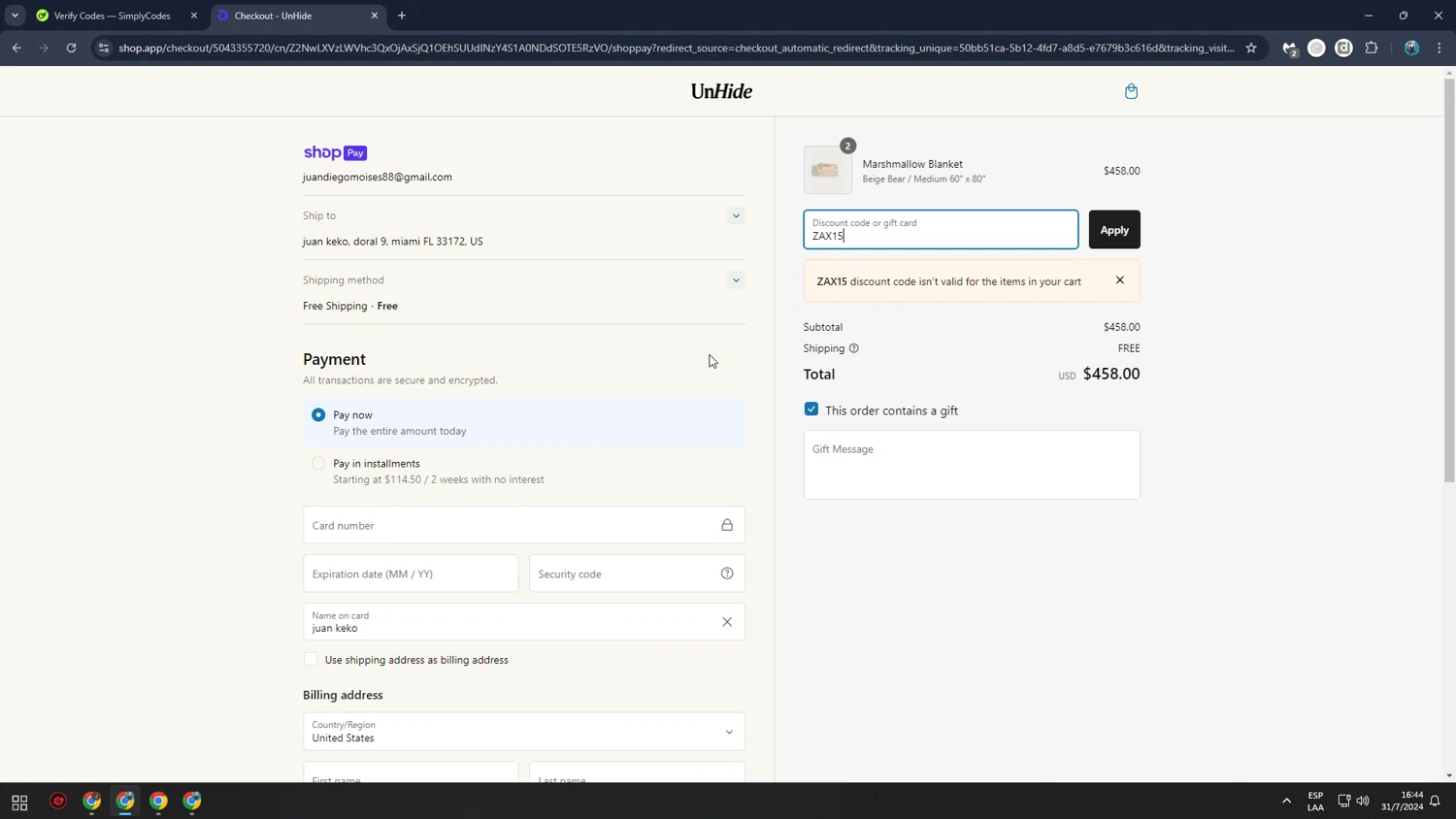The width and height of the screenshot is (1456, 819).
Task: Dismiss the ZAX15 invalid code message
Action: pyautogui.click(x=1119, y=280)
